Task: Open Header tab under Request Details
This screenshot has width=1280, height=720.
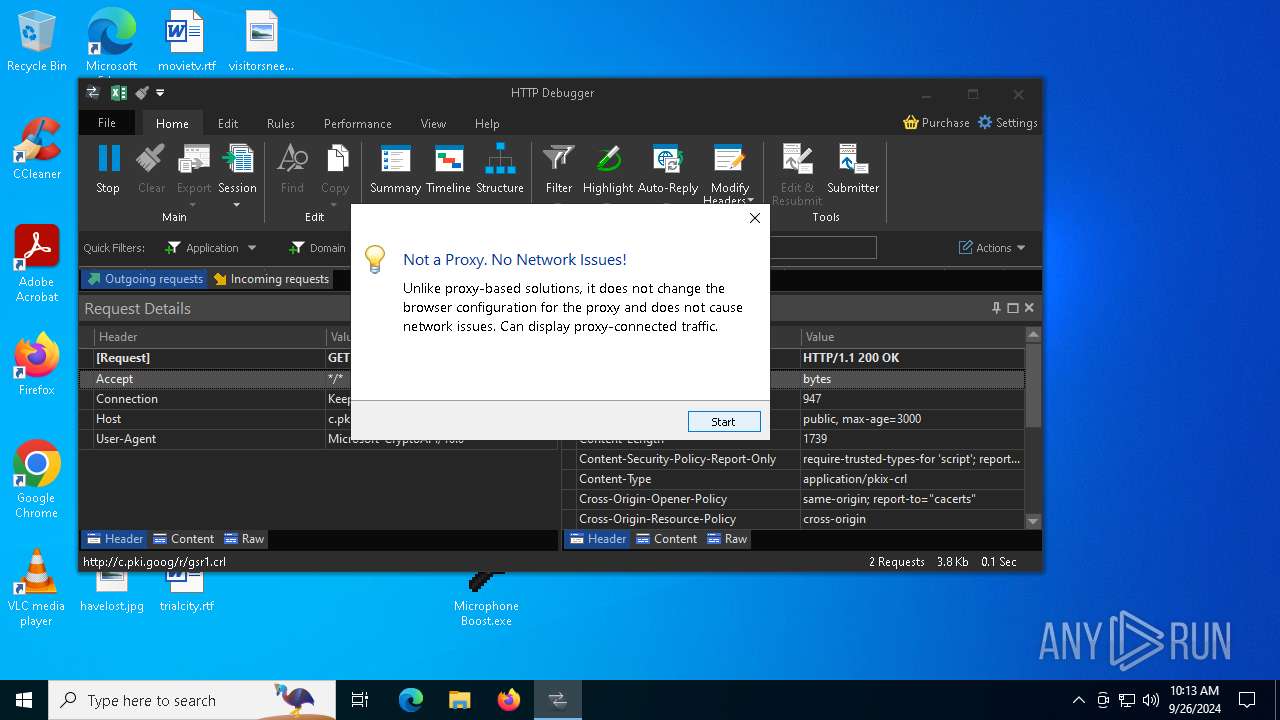Action: click(x=114, y=539)
